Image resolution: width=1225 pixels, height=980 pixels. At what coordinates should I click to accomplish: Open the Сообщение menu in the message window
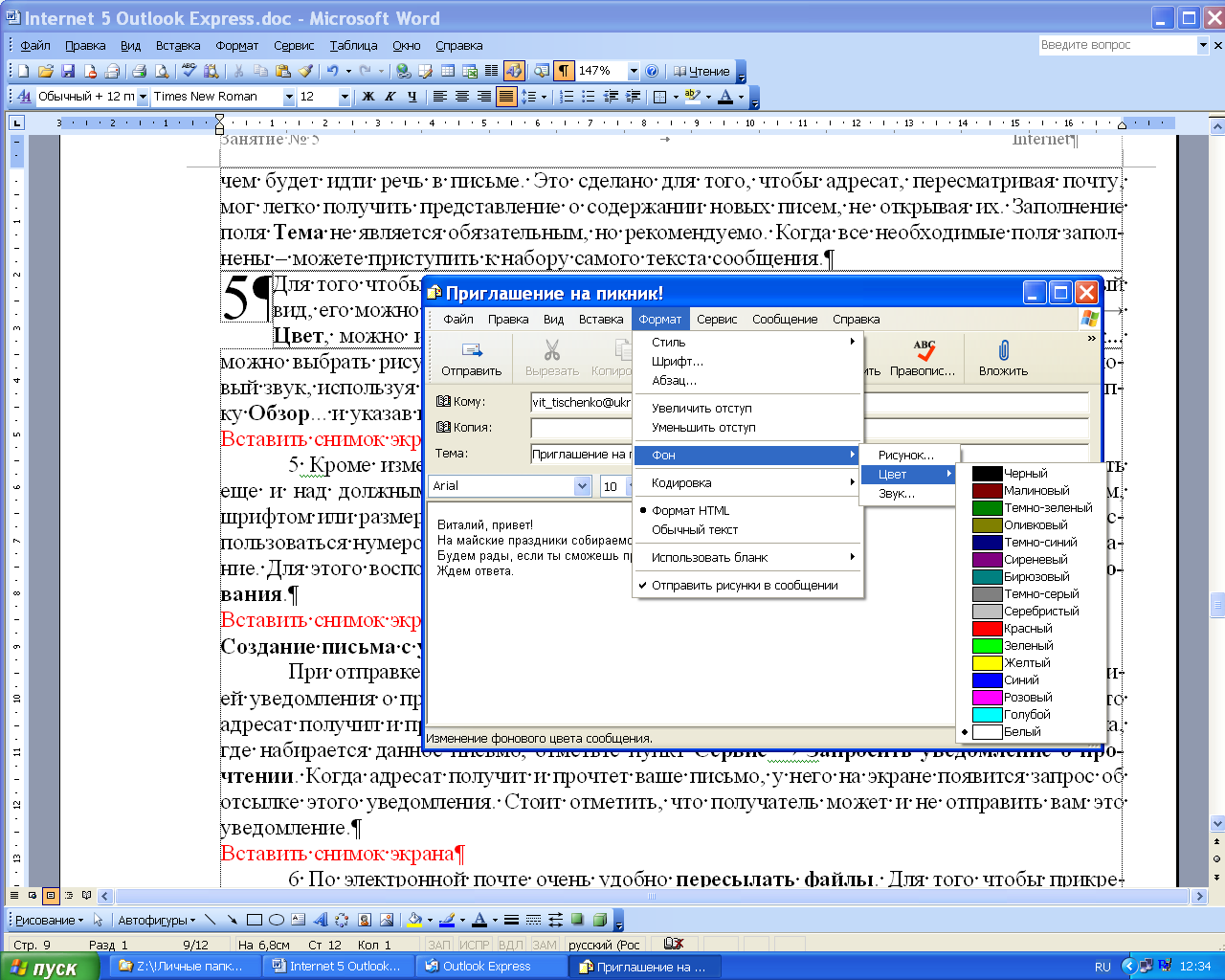point(785,319)
